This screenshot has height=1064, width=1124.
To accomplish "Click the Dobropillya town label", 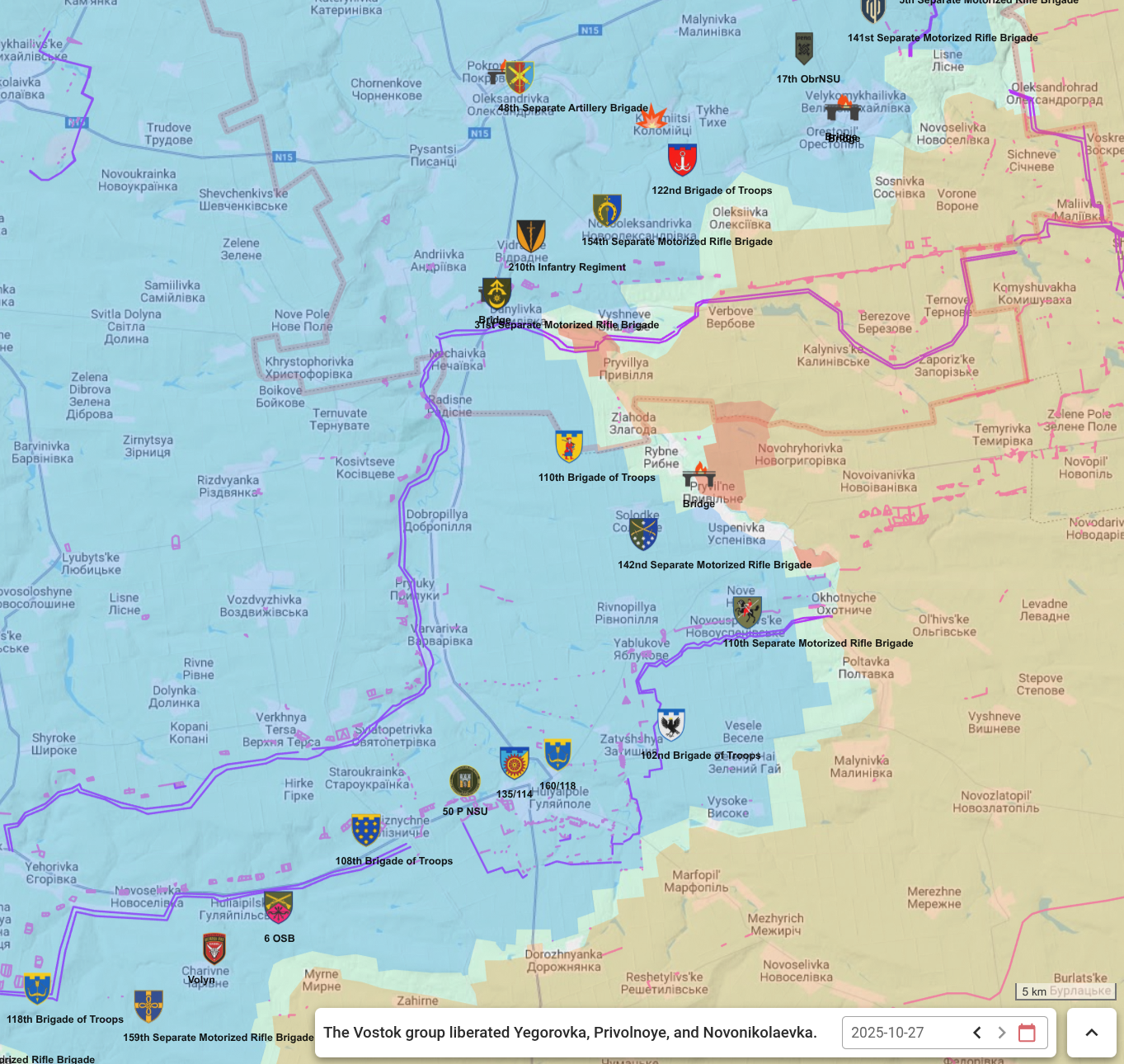I will point(438,520).
